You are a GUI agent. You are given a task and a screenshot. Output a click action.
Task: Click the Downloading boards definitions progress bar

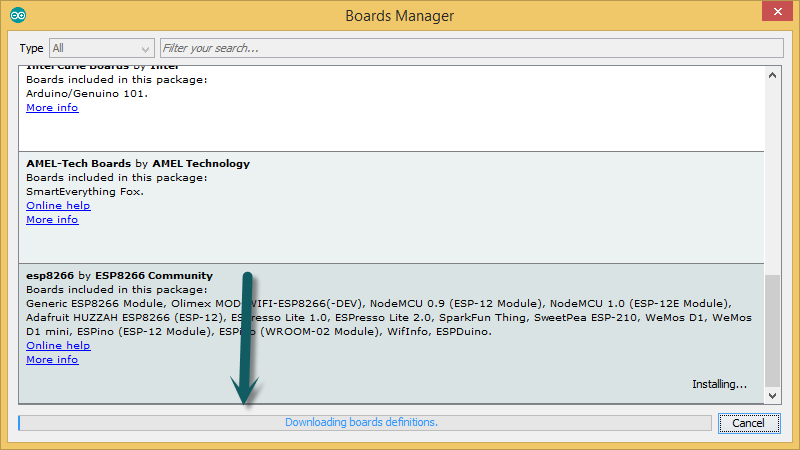click(x=365, y=422)
